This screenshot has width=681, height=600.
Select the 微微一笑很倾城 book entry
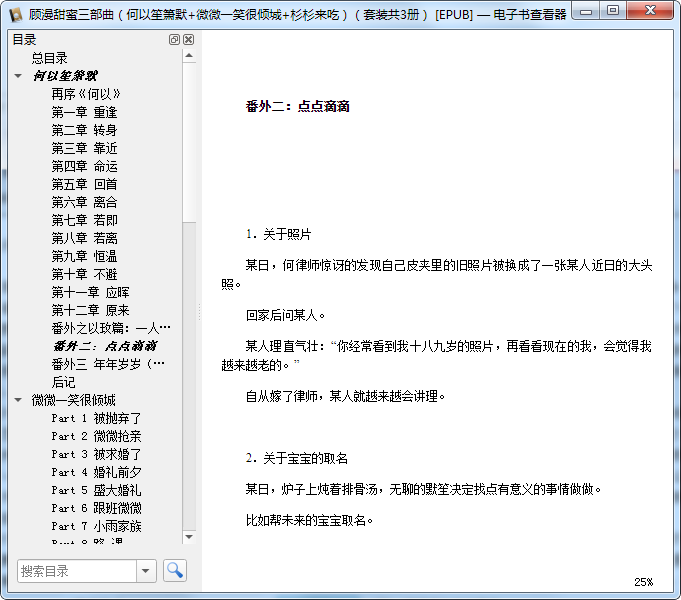point(73,400)
